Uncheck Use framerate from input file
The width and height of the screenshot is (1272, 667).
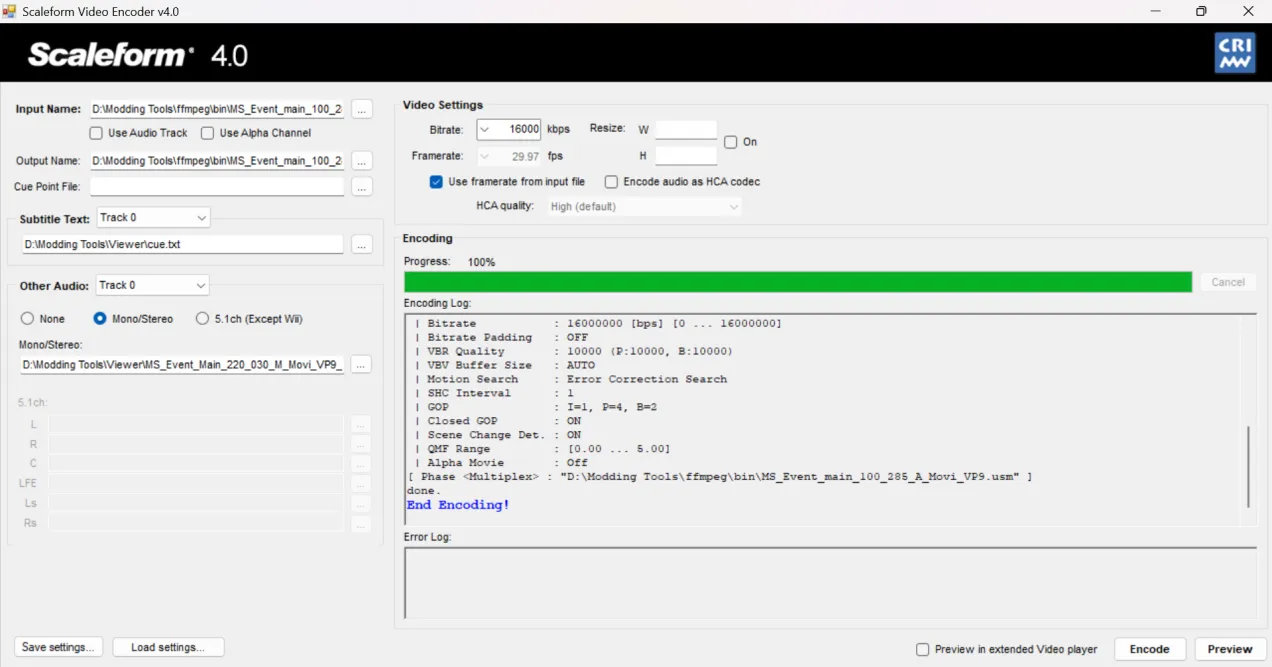pos(436,182)
